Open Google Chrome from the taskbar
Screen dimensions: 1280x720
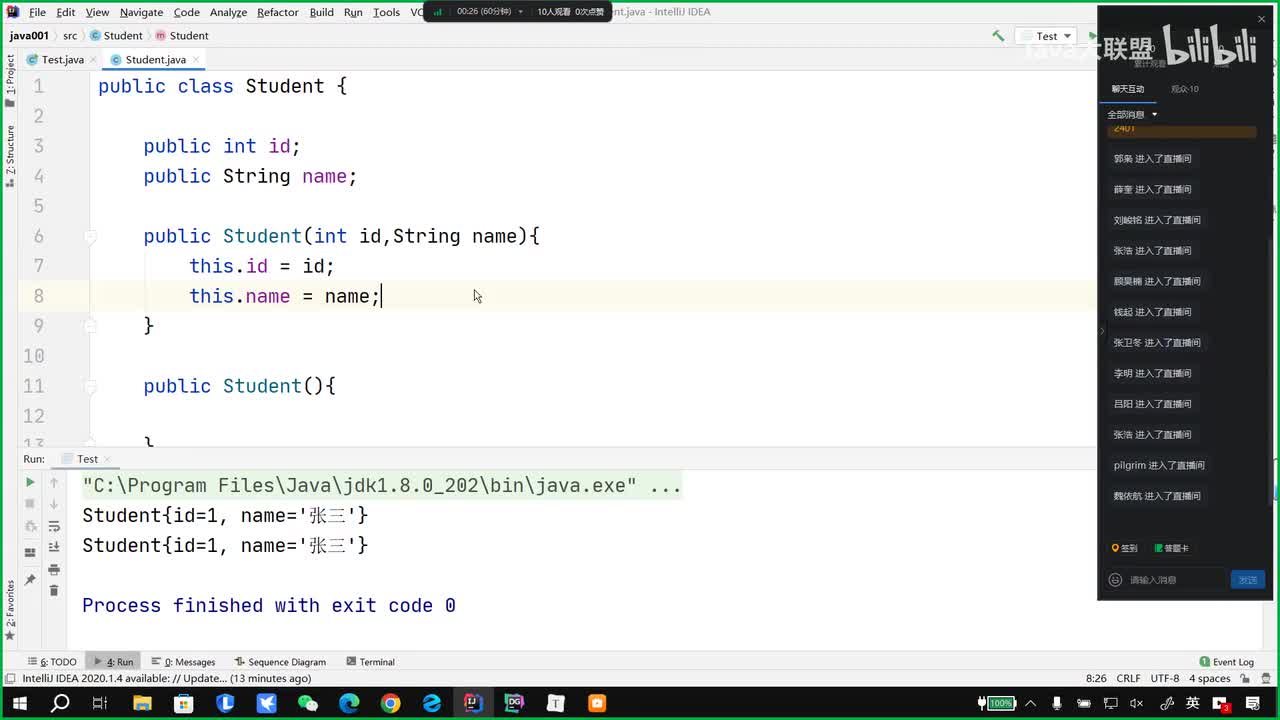[x=390, y=703]
